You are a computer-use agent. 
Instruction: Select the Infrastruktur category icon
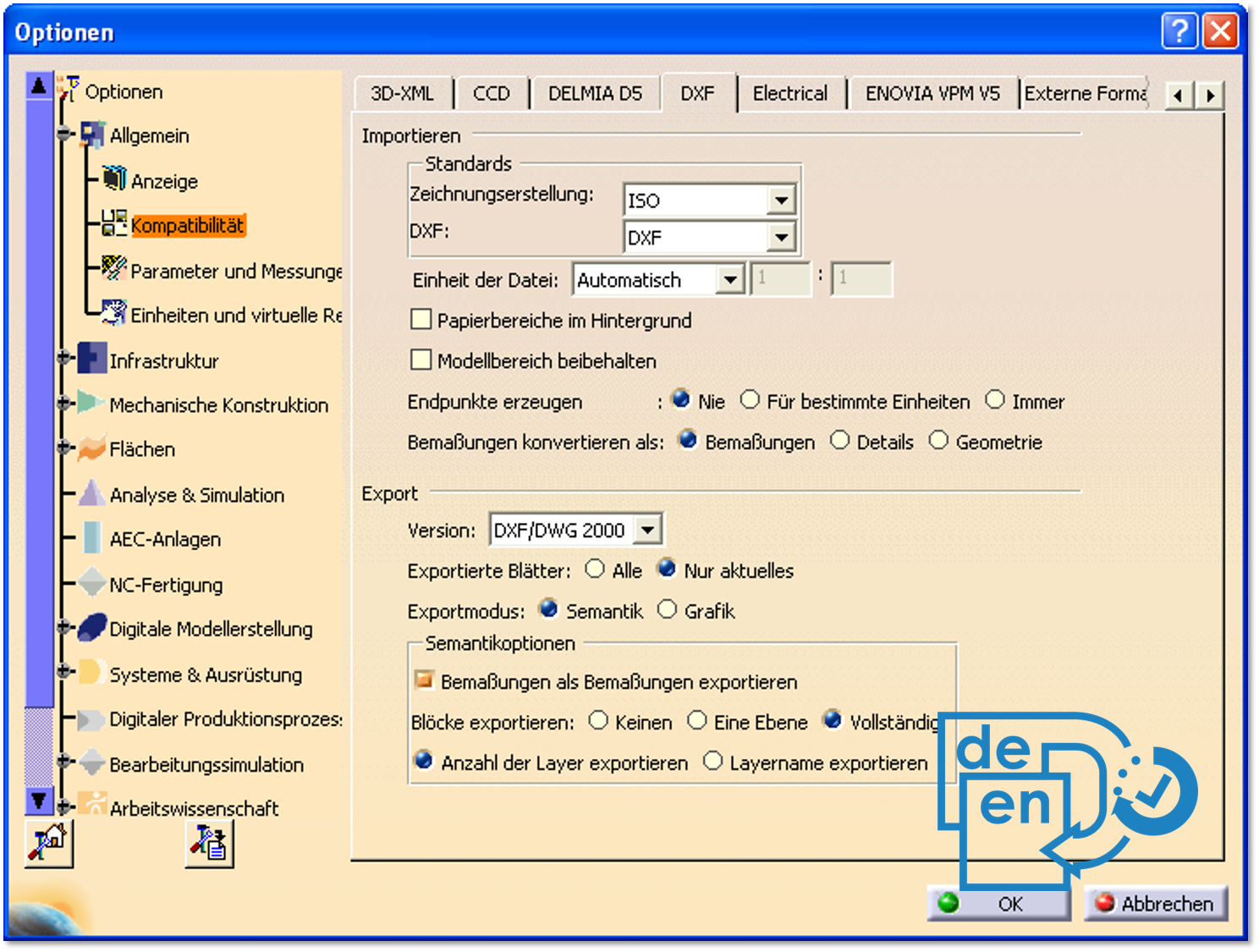tap(92, 359)
